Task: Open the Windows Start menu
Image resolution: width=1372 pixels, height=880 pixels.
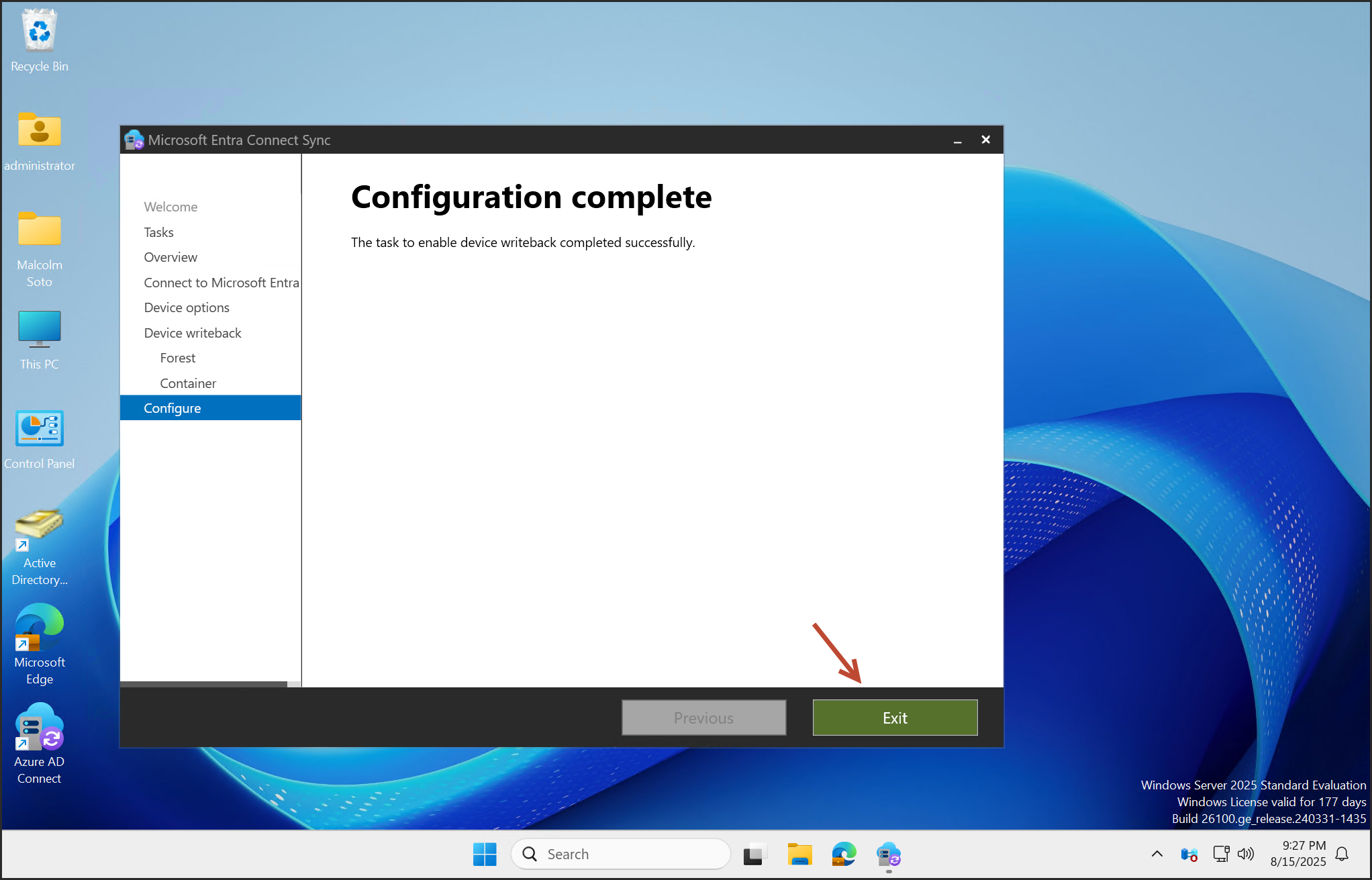Action: [x=485, y=854]
